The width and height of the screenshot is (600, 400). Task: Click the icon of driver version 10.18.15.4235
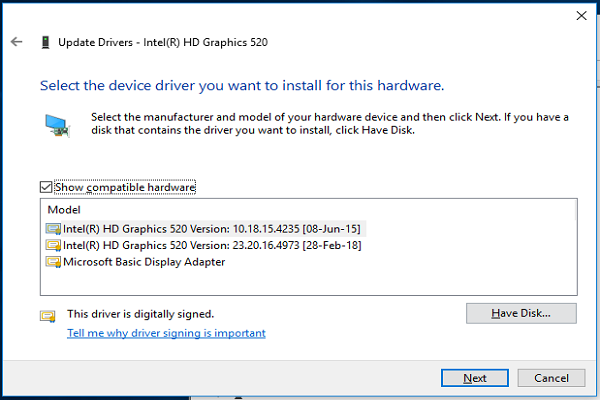[x=53, y=229]
